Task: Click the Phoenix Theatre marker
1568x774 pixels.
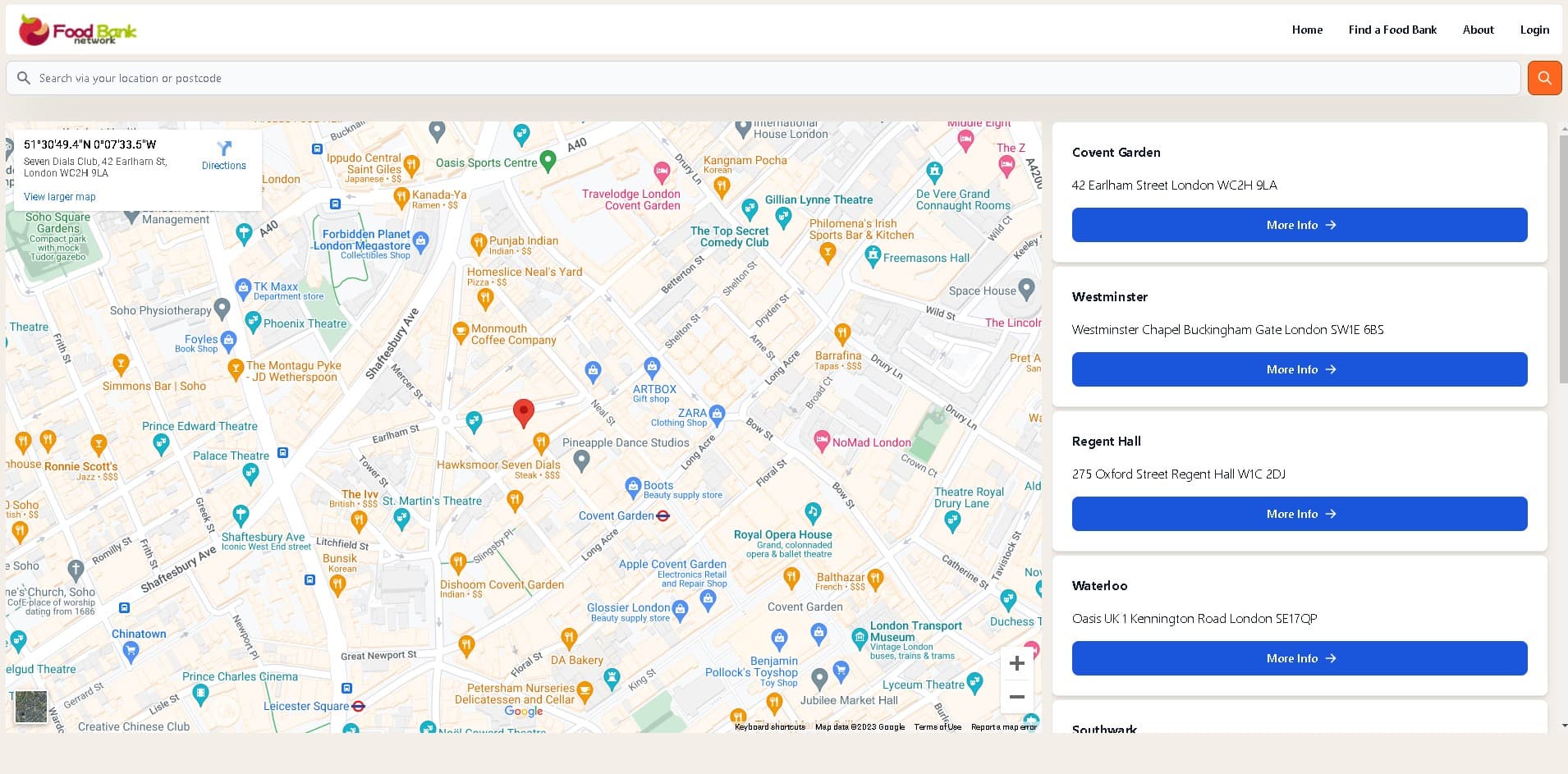Action: 254,322
